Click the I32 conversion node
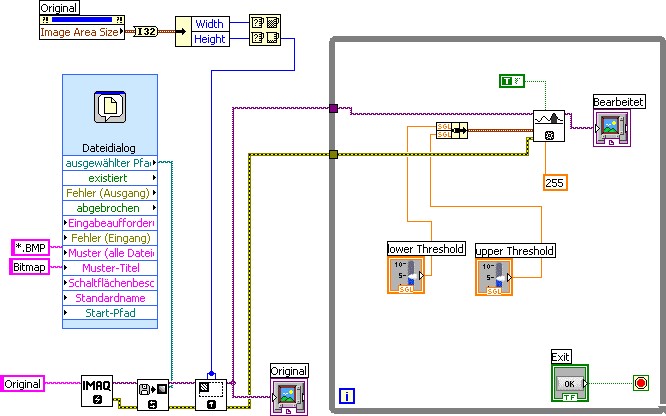Viewport: 666px width, 416px height. click(x=146, y=31)
